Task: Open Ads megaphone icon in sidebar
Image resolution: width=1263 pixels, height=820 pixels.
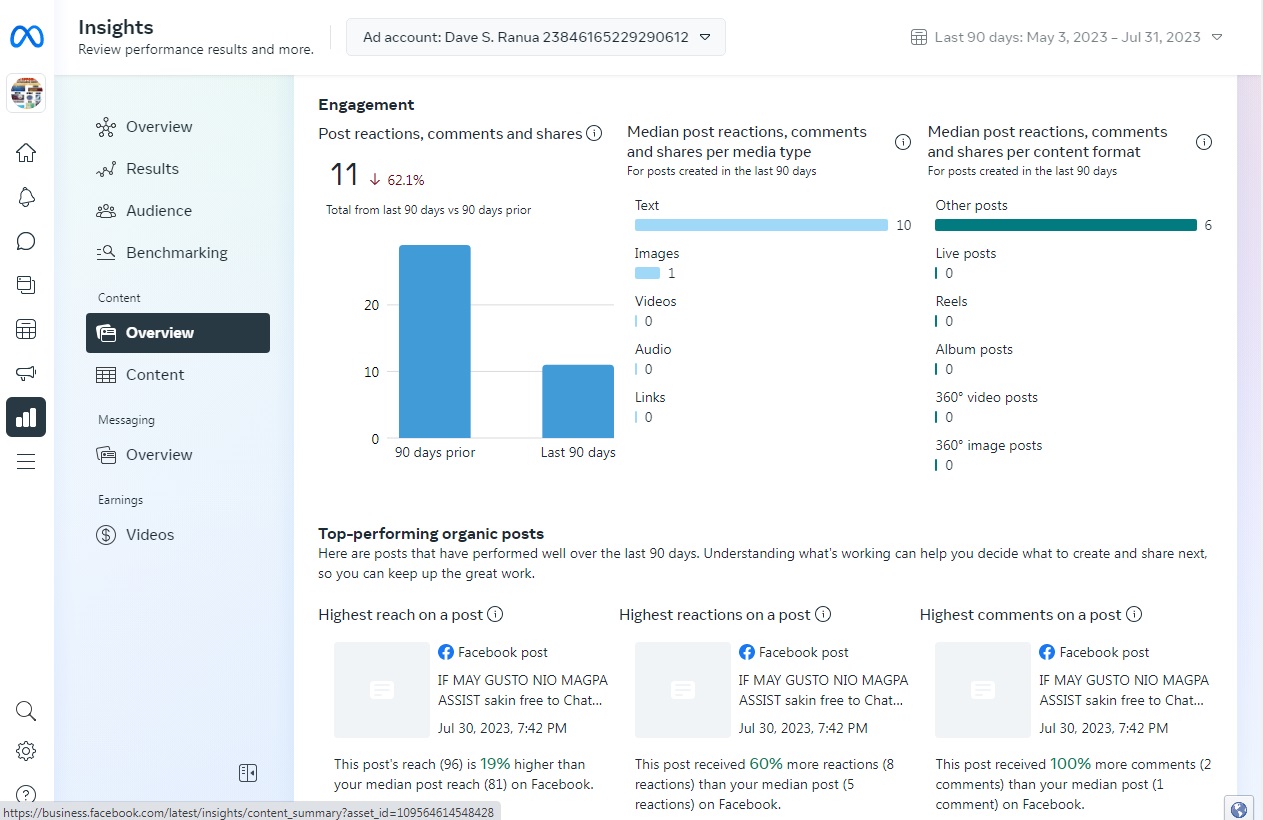Action: coord(26,373)
